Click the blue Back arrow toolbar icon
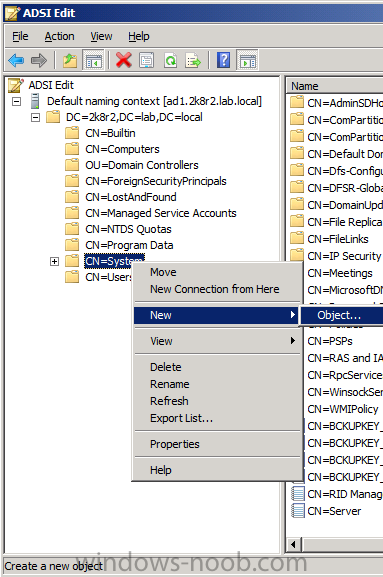 click(16, 60)
